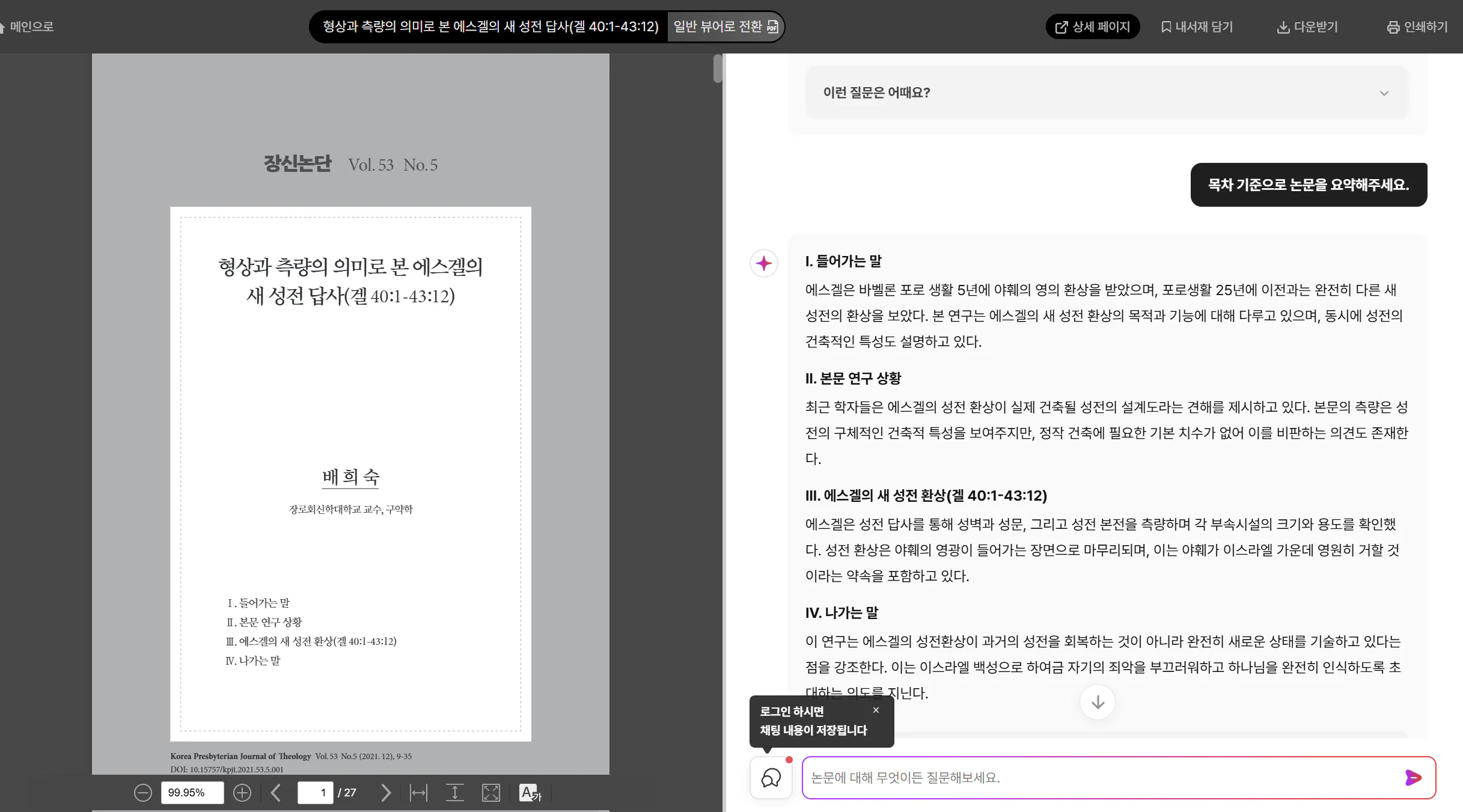Click the PDF vertical scrollbar handle
The height and width of the screenshot is (812, 1463).
coord(718,69)
